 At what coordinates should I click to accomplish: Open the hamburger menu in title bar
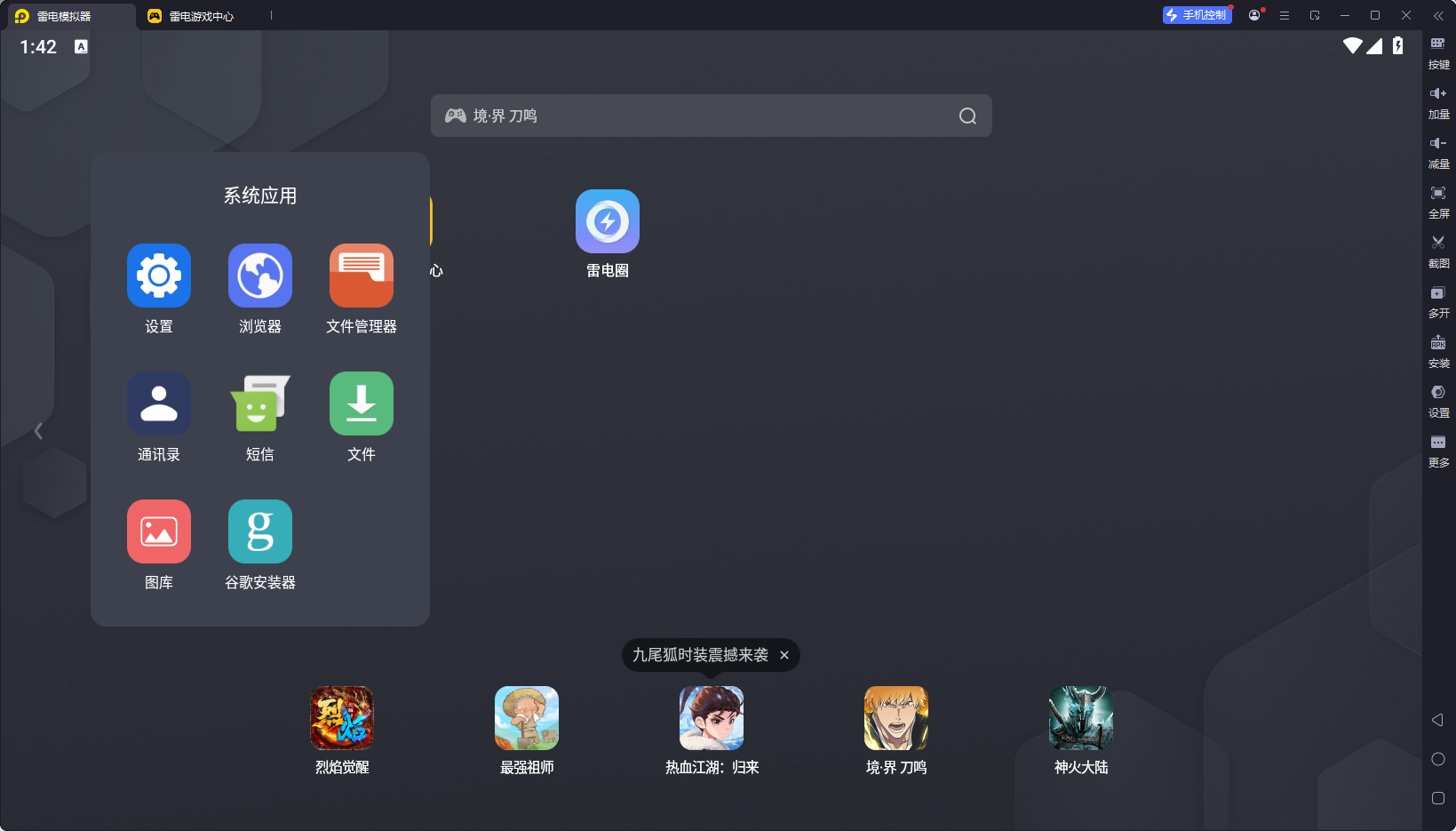click(x=1285, y=15)
